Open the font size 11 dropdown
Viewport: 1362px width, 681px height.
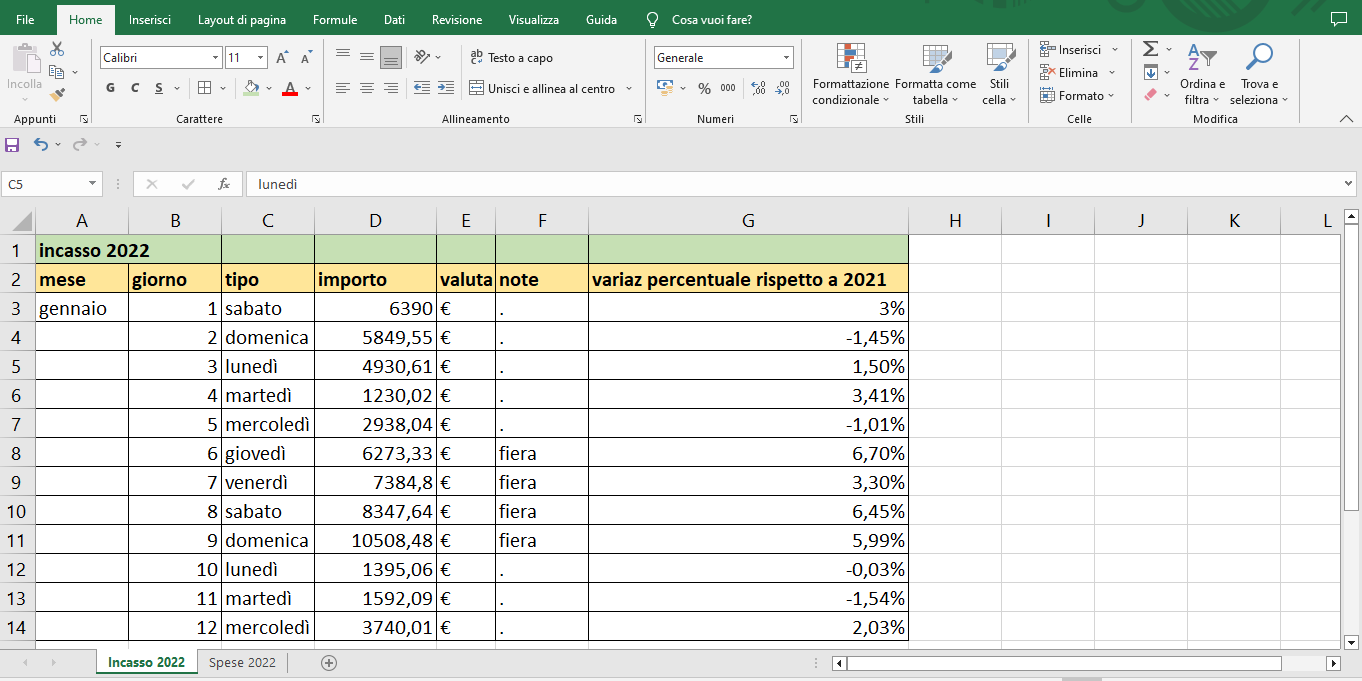point(260,58)
